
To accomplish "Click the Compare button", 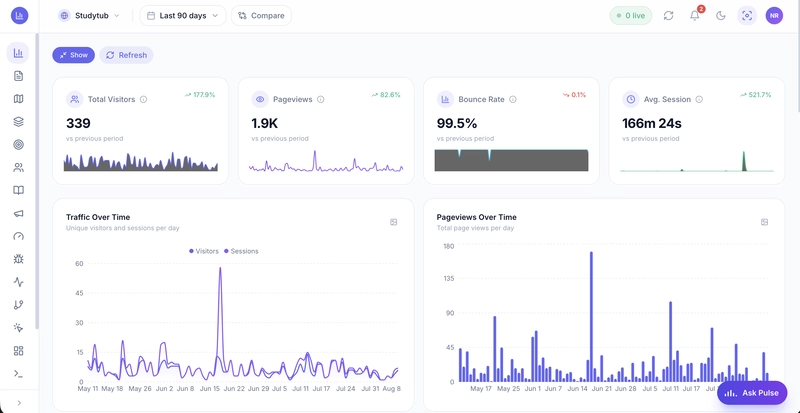I will (261, 16).
